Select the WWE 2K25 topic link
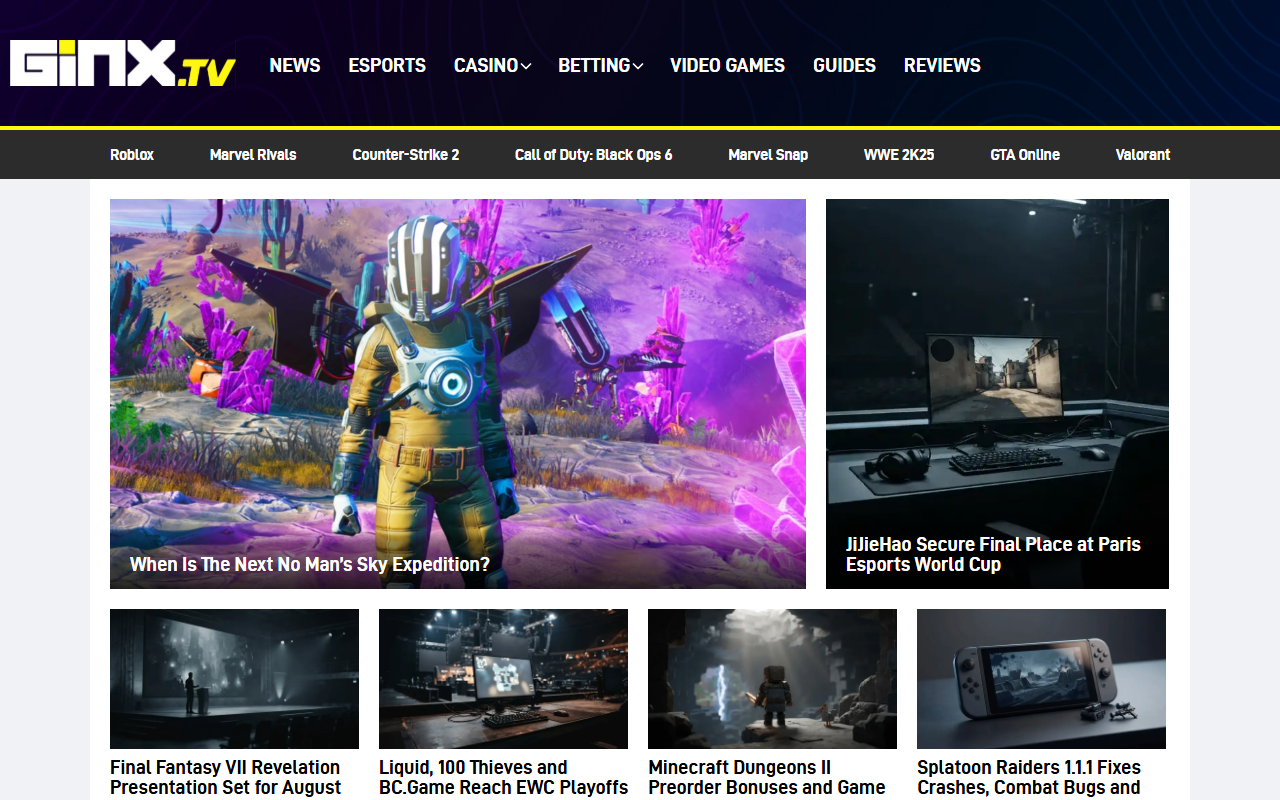 pos(899,155)
